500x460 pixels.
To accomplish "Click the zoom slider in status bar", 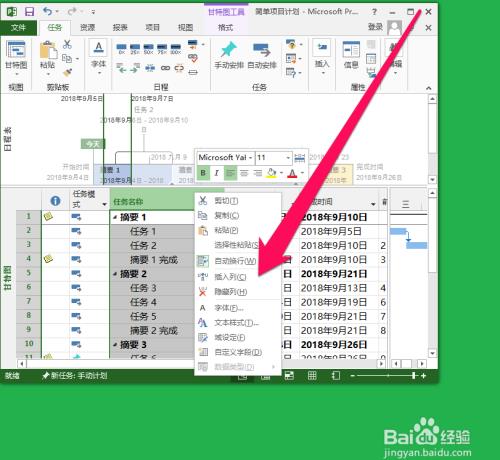I will click(x=387, y=376).
